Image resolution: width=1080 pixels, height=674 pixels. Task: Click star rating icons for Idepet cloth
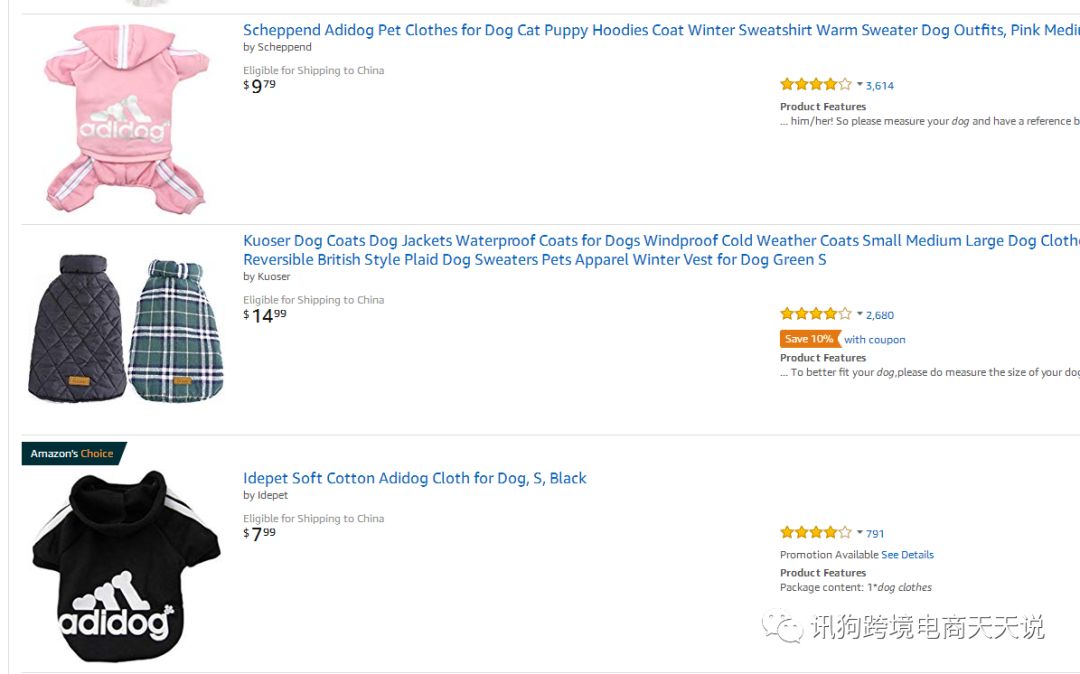click(815, 532)
